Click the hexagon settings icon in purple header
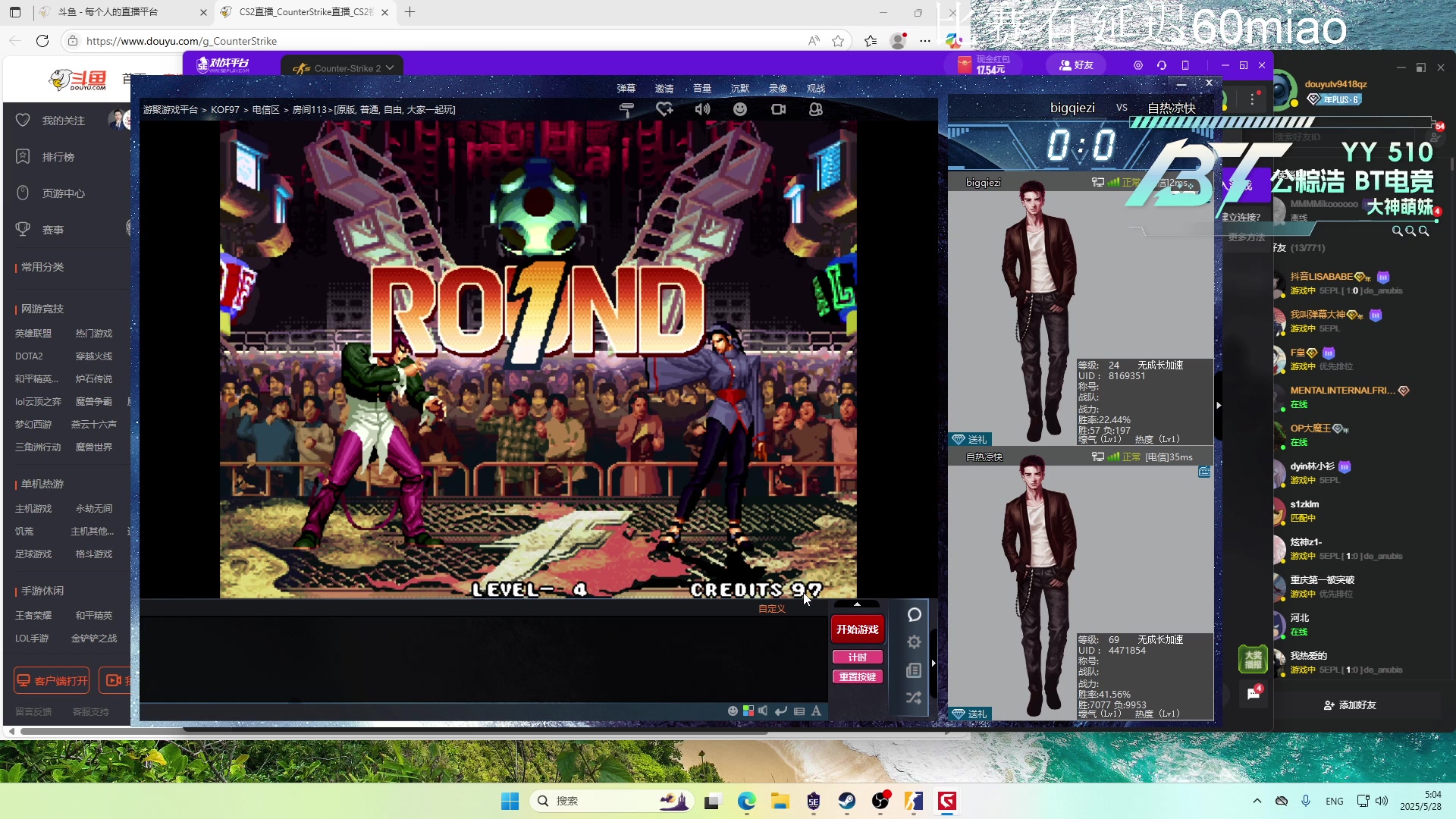1456x819 pixels. 1138,66
